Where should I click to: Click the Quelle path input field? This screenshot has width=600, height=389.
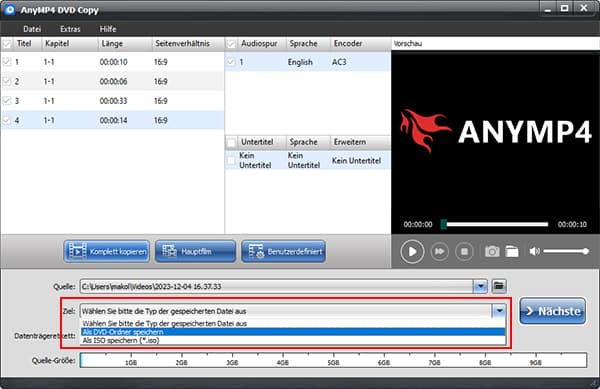pyautogui.click(x=277, y=286)
